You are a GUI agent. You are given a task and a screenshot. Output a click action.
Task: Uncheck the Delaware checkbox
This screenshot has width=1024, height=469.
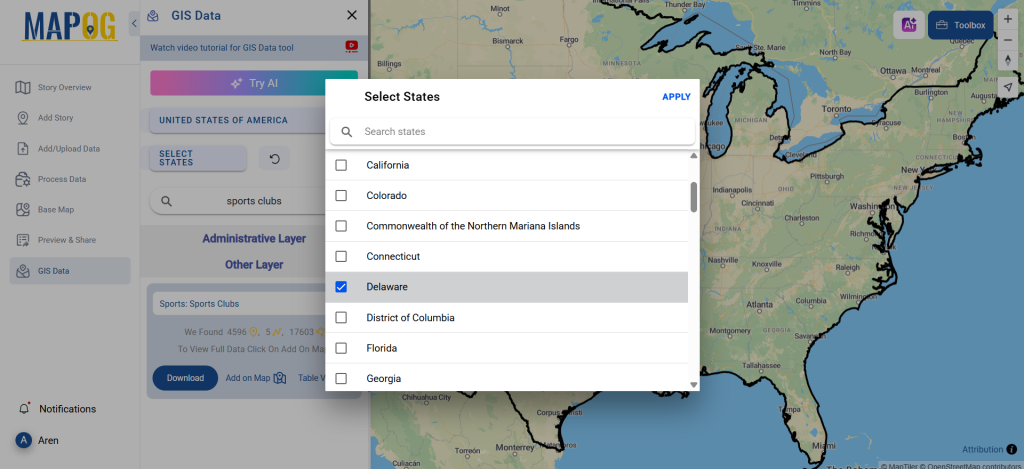(x=341, y=287)
